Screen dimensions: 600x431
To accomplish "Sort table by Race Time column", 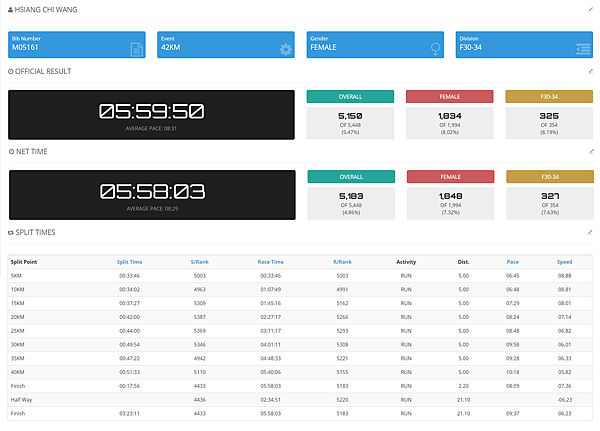I will click(271, 262).
